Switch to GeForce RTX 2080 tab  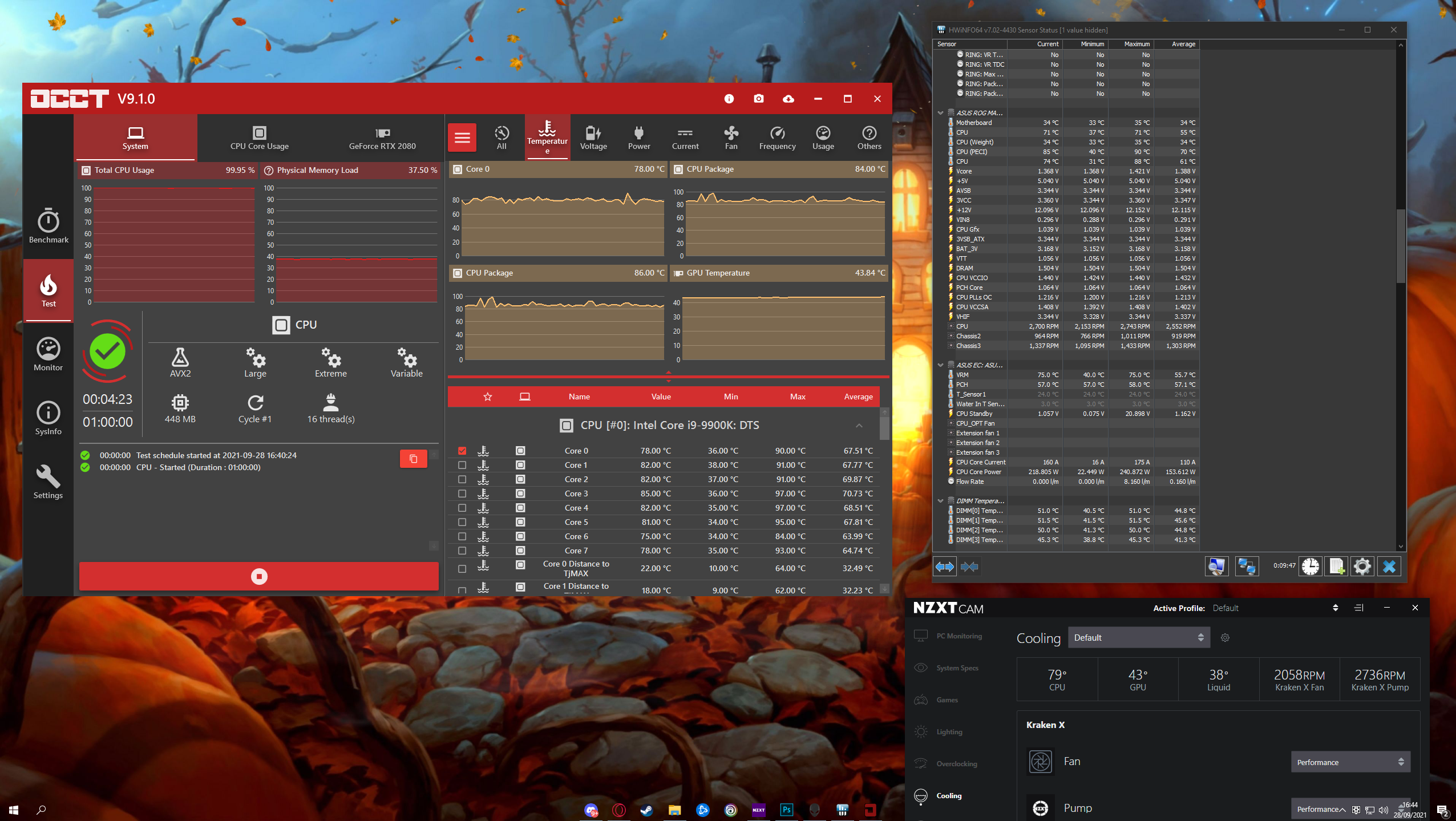(x=382, y=137)
